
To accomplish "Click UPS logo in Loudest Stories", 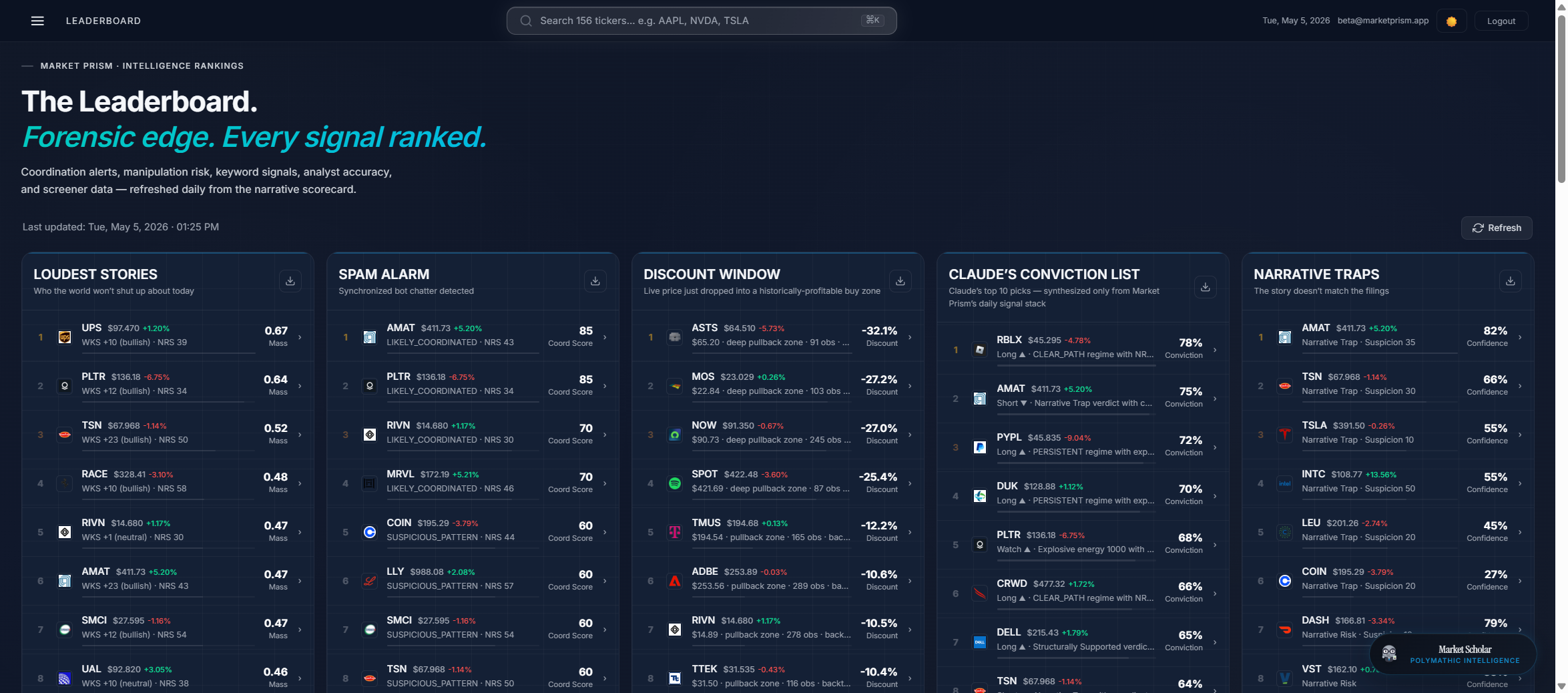I will tap(65, 337).
